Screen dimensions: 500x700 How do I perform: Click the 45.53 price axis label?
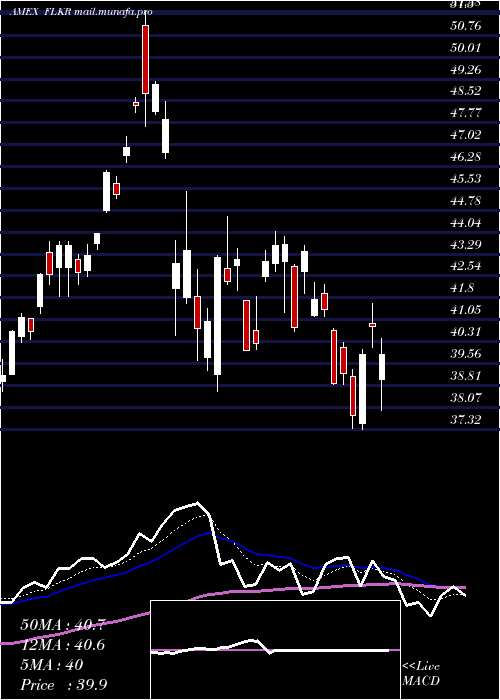[x=466, y=179]
